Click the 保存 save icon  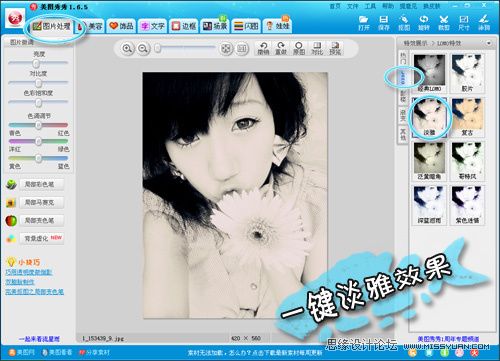(x=384, y=23)
